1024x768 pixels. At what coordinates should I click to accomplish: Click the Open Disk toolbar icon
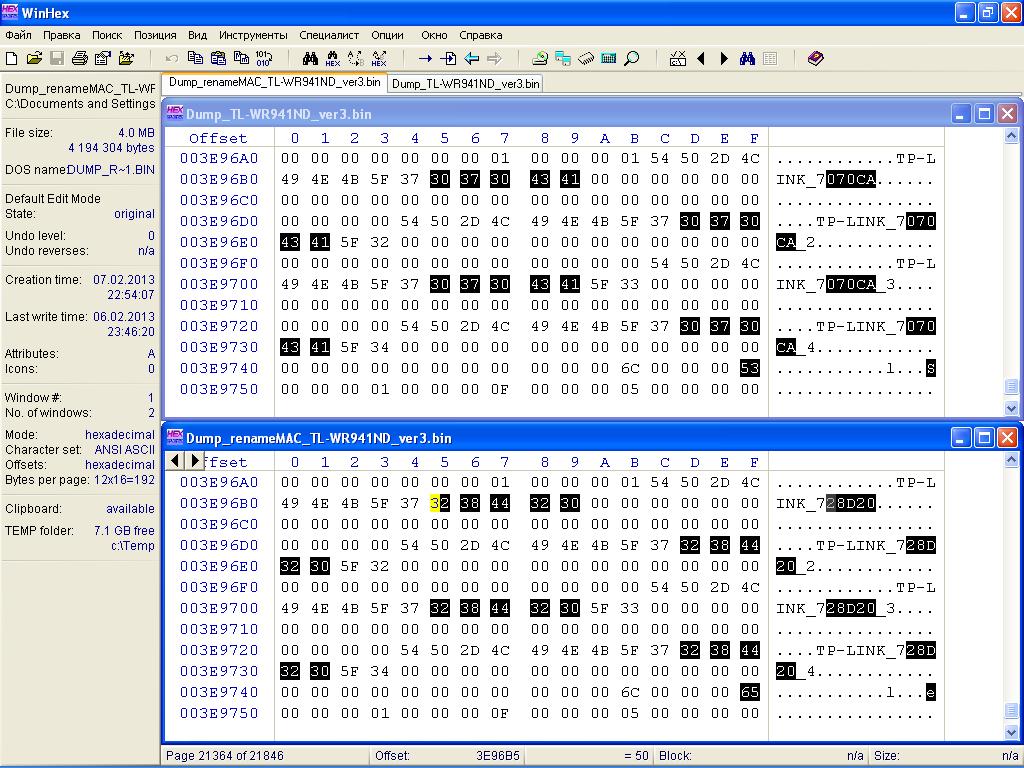click(540, 59)
